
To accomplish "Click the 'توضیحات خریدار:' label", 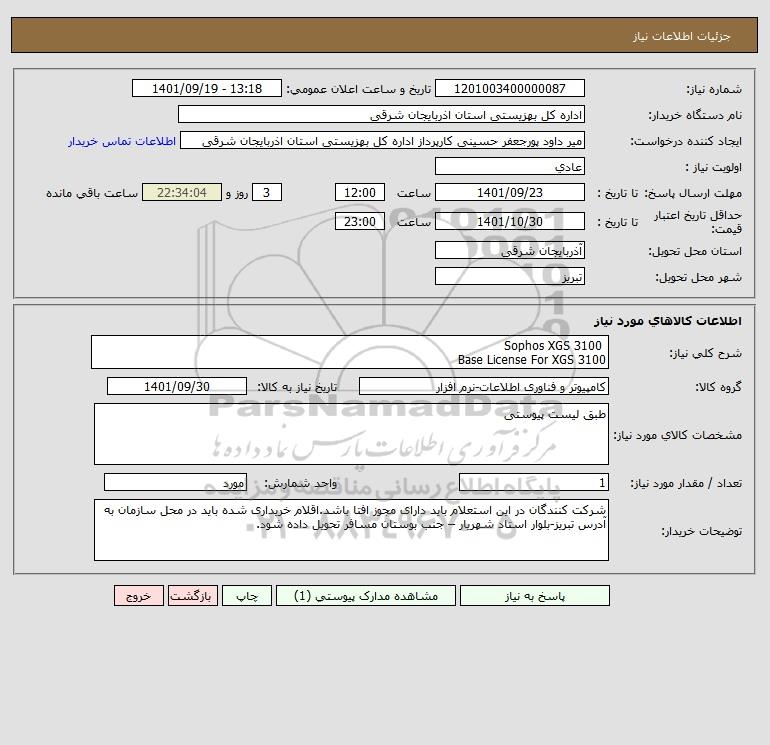I will click(702, 531).
